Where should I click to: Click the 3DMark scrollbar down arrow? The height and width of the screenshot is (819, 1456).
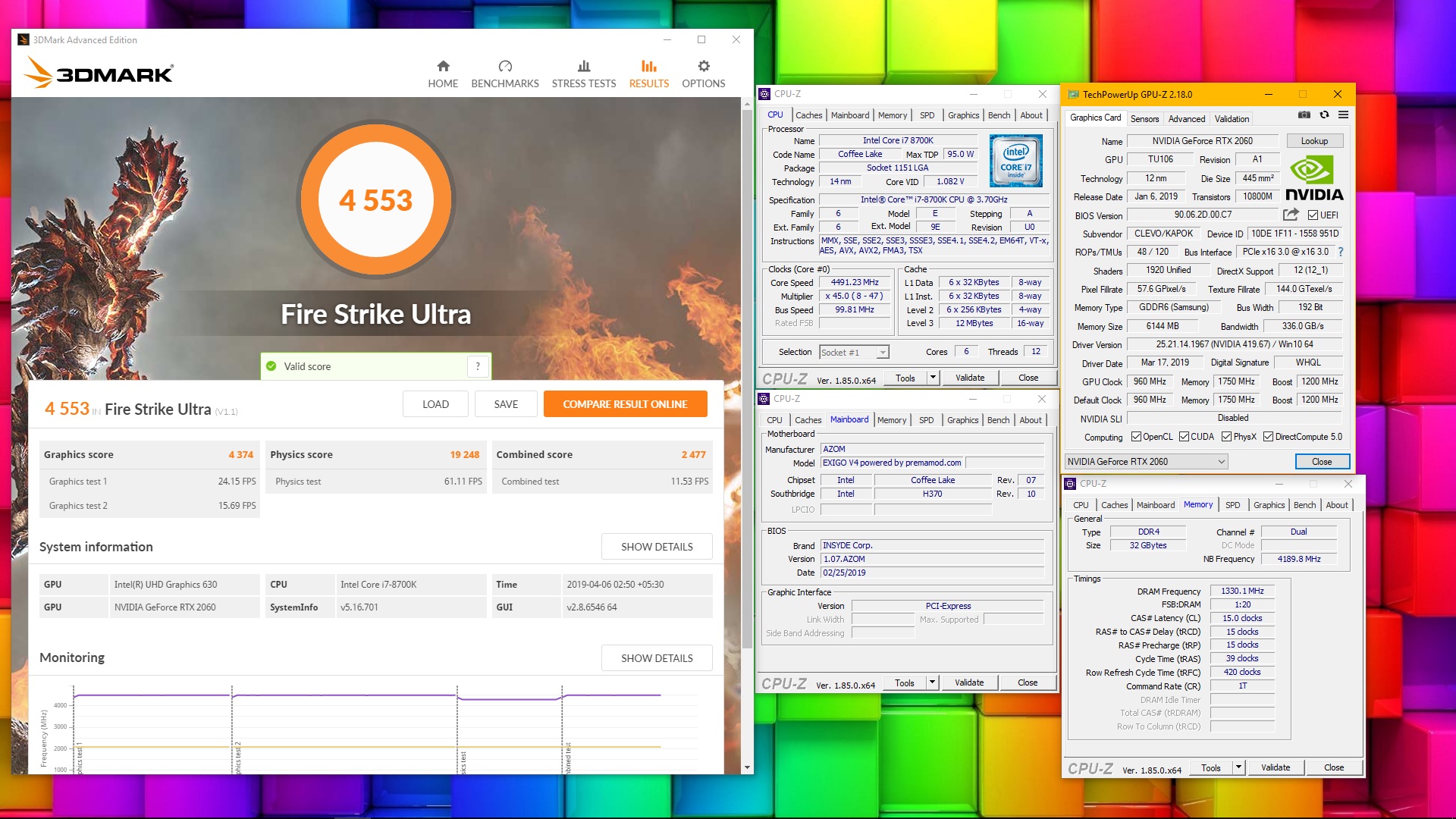(x=747, y=767)
